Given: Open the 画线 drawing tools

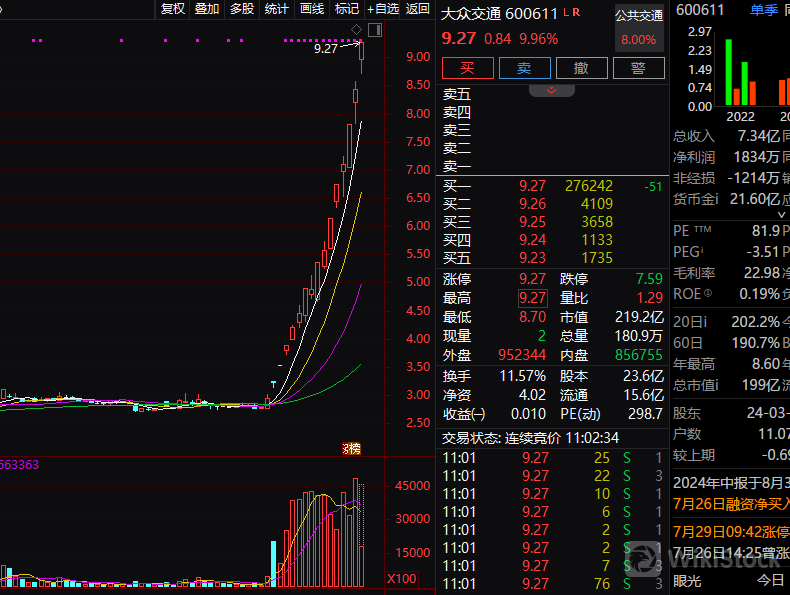Looking at the screenshot, I should (x=312, y=9).
